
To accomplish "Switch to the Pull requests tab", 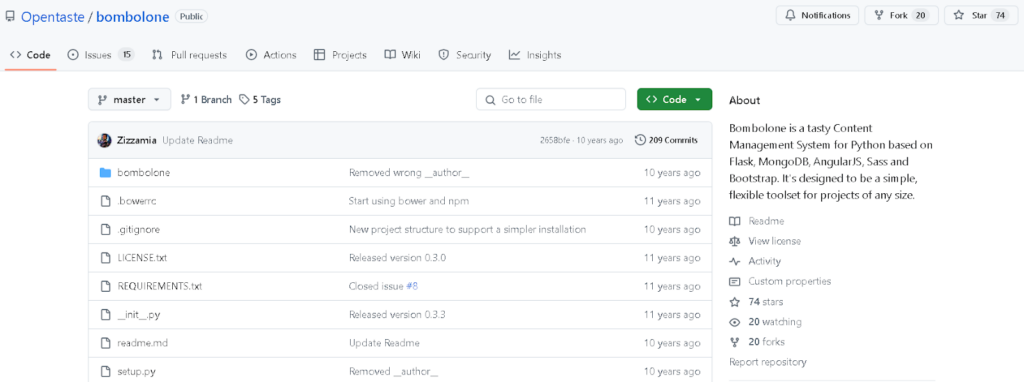I will tap(189, 55).
